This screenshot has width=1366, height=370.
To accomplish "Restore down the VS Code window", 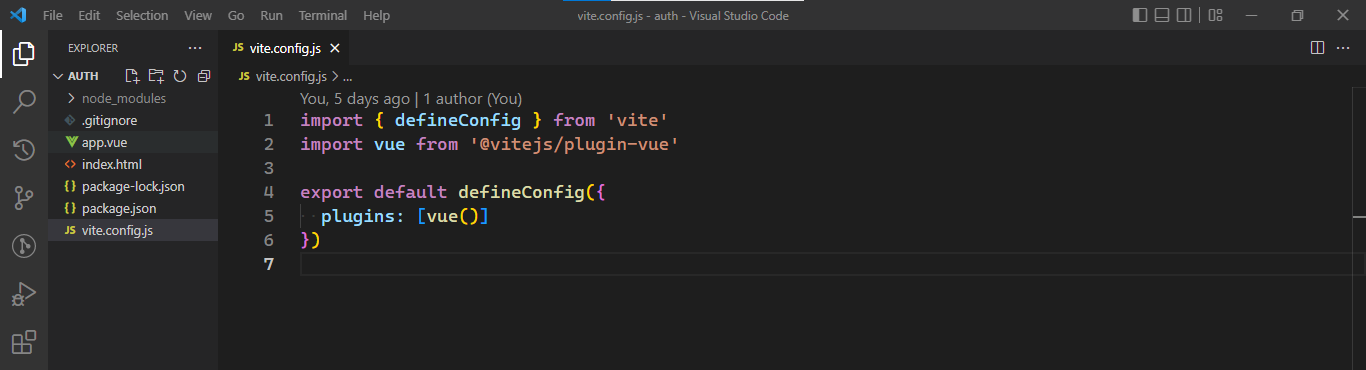I will click(x=1297, y=15).
